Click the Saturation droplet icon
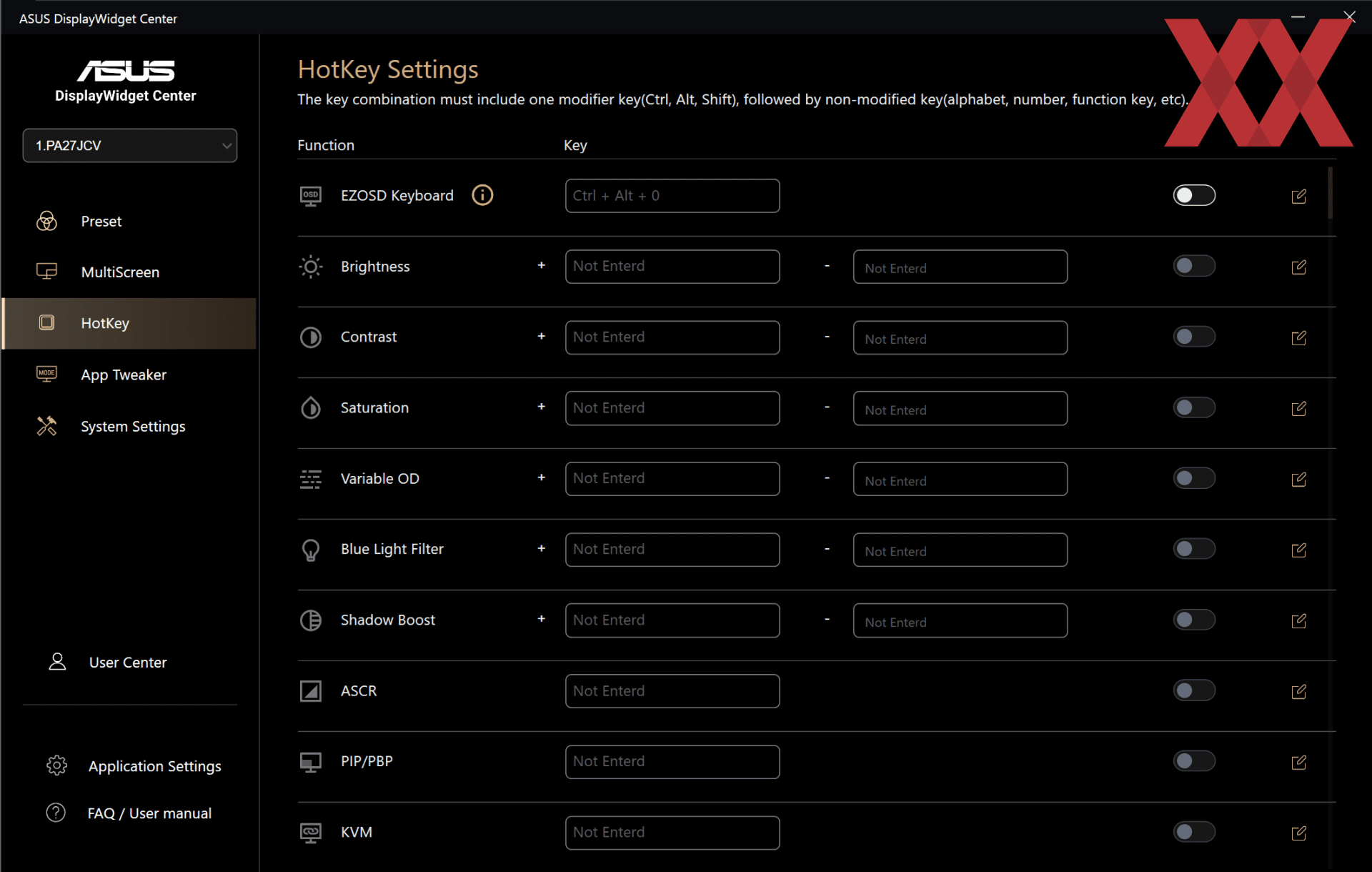This screenshot has height=872, width=1372. 310,408
